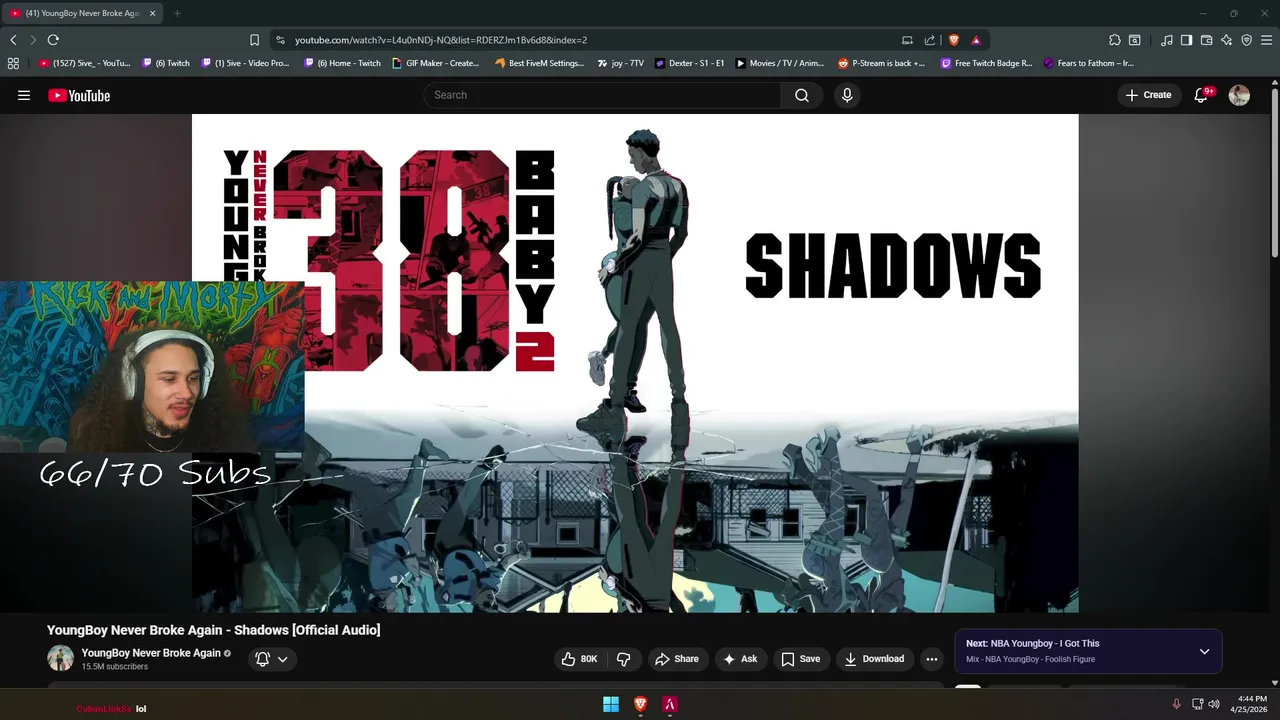The height and width of the screenshot is (720, 1280).
Task: Expand the Next: I Got This queue
Action: (x=1204, y=651)
